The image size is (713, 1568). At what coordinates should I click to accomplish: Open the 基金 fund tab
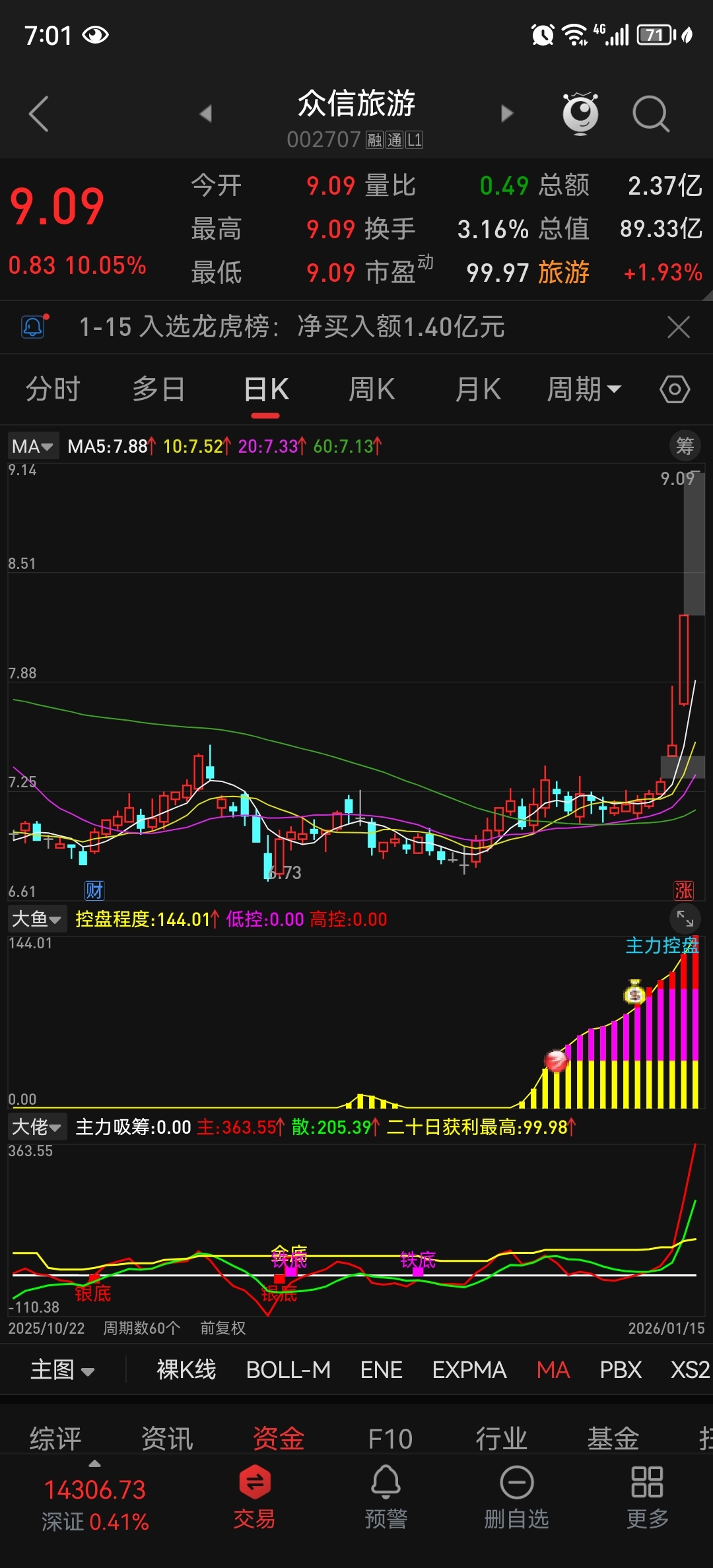(613, 1439)
